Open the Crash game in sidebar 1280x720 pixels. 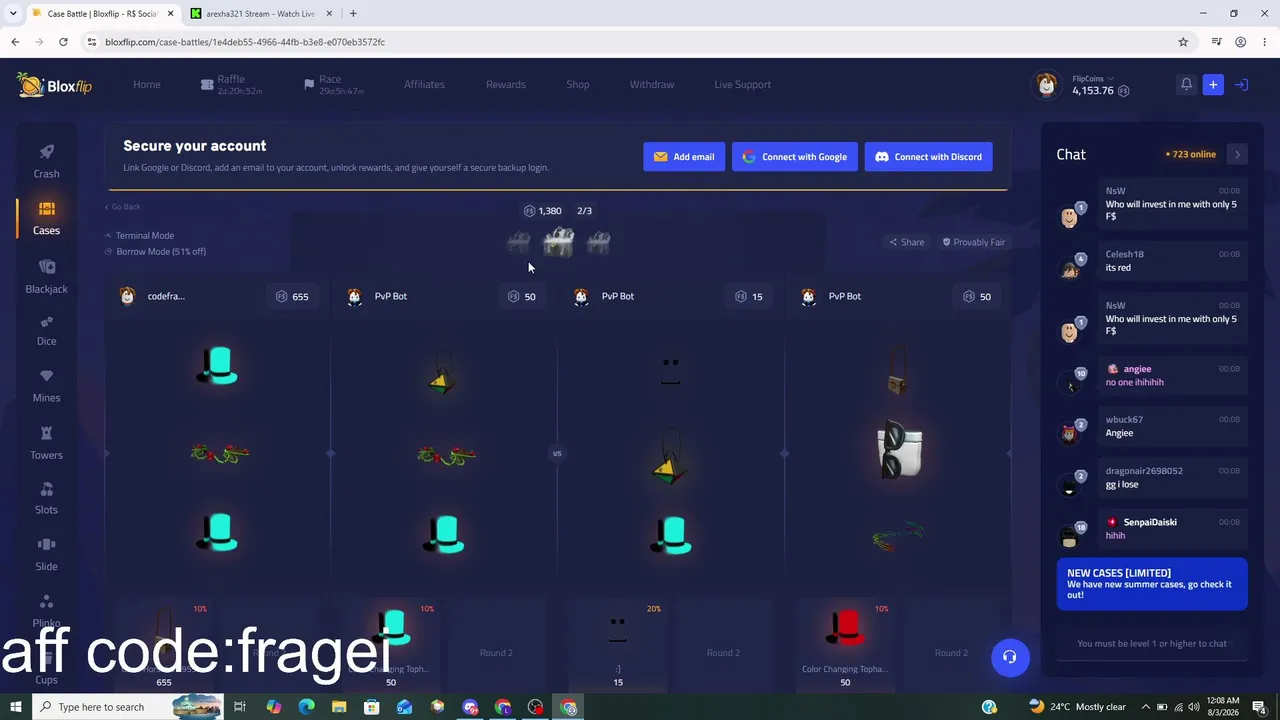(x=46, y=161)
